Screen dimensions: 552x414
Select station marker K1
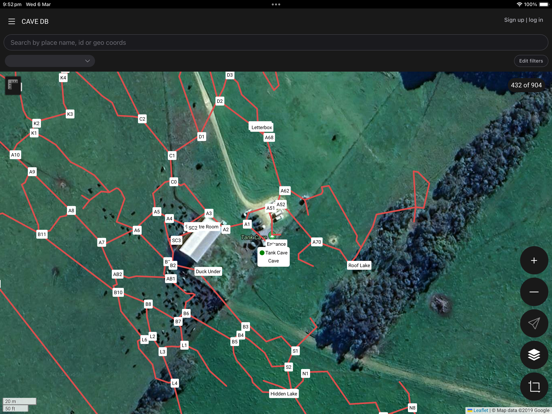tap(34, 133)
